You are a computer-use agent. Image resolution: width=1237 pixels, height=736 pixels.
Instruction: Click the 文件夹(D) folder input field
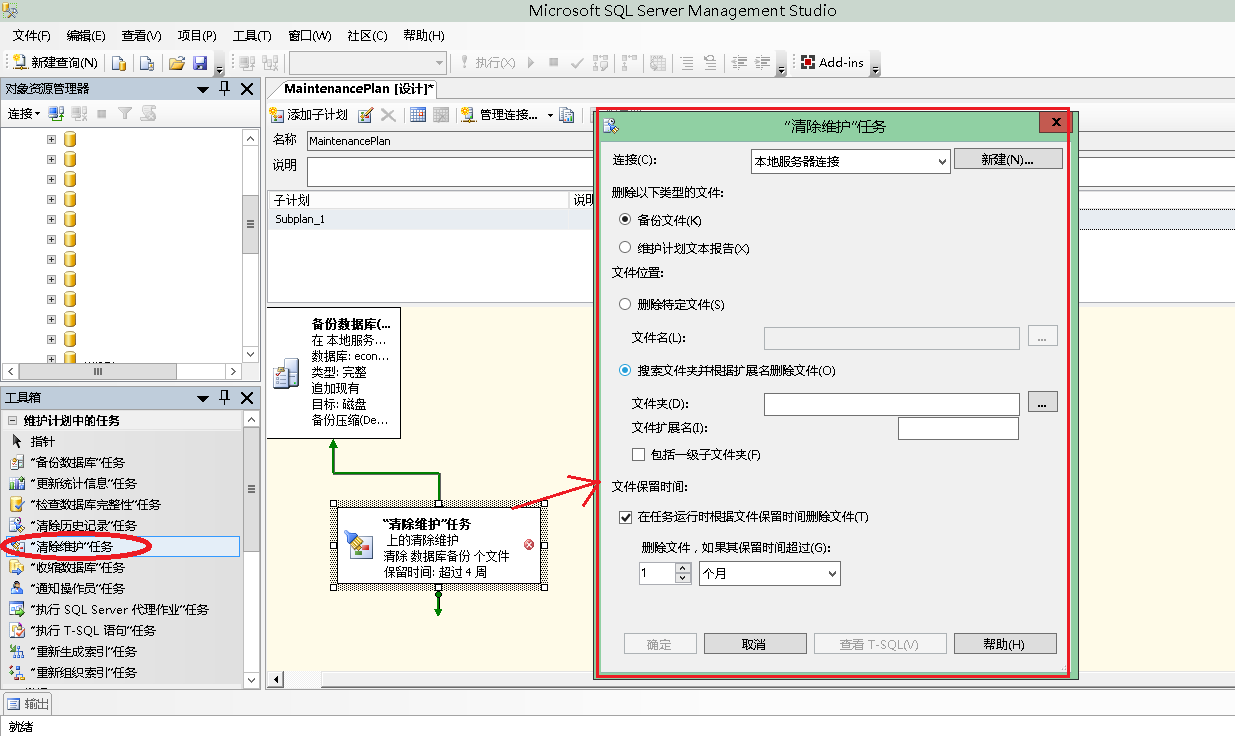click(x=892, y=404)
